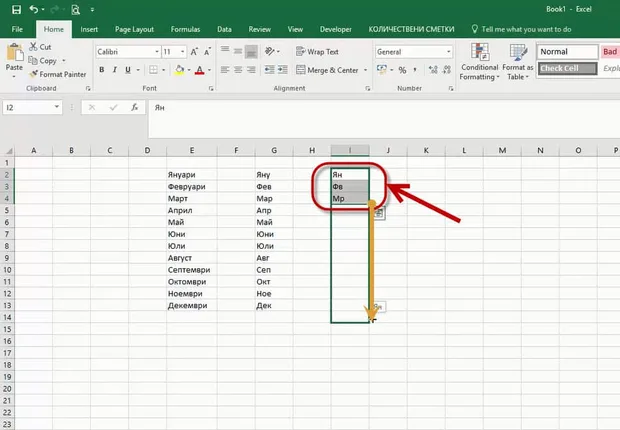Click the Borders icon

pos(153,70)
